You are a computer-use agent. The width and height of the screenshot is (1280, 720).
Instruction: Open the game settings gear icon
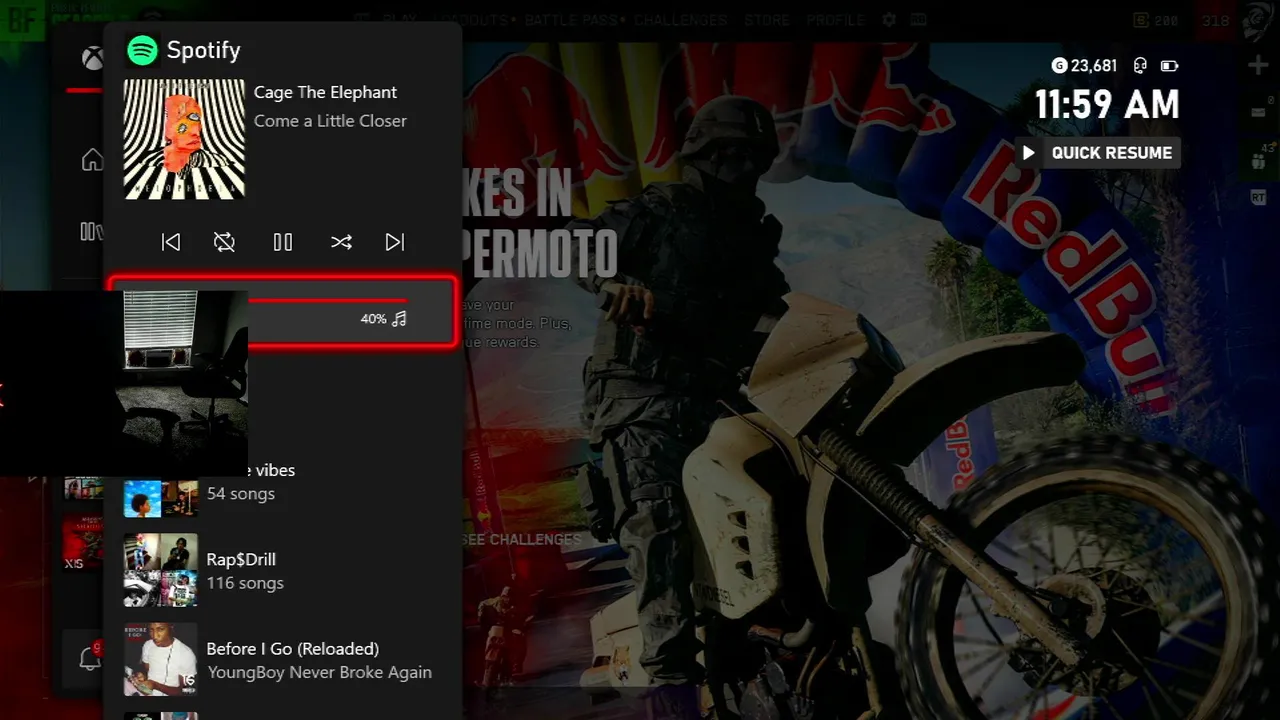pos(889,20)
